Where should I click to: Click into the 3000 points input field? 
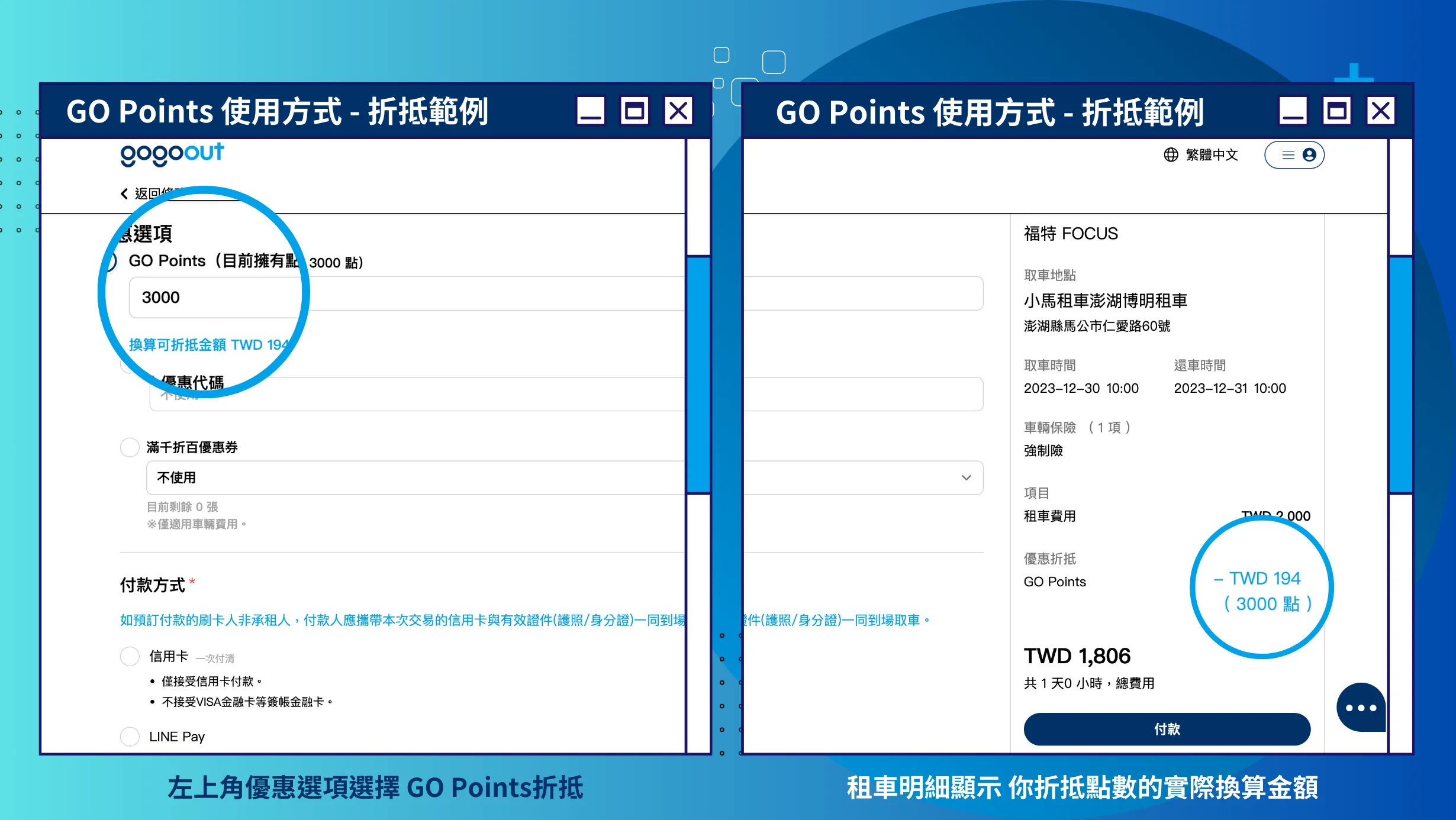(x=407, y=298)
